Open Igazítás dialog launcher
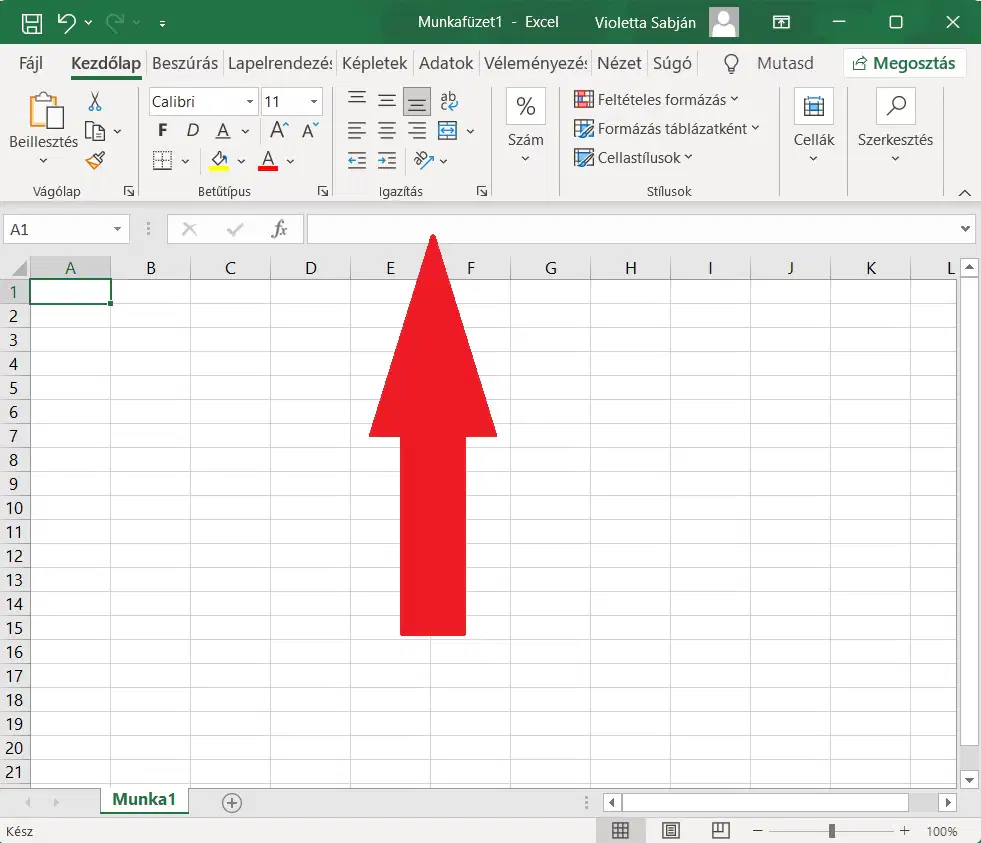This screenshot has width=981, height=843. tap(482, 192)
